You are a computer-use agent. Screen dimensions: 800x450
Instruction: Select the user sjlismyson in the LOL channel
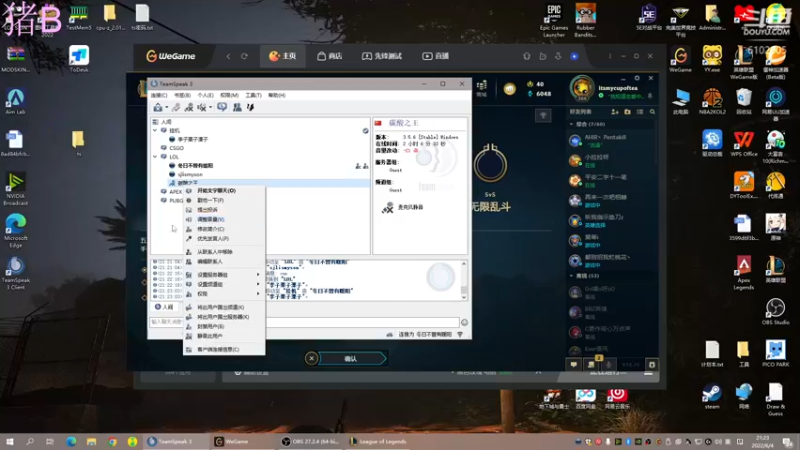pos(190,174)
